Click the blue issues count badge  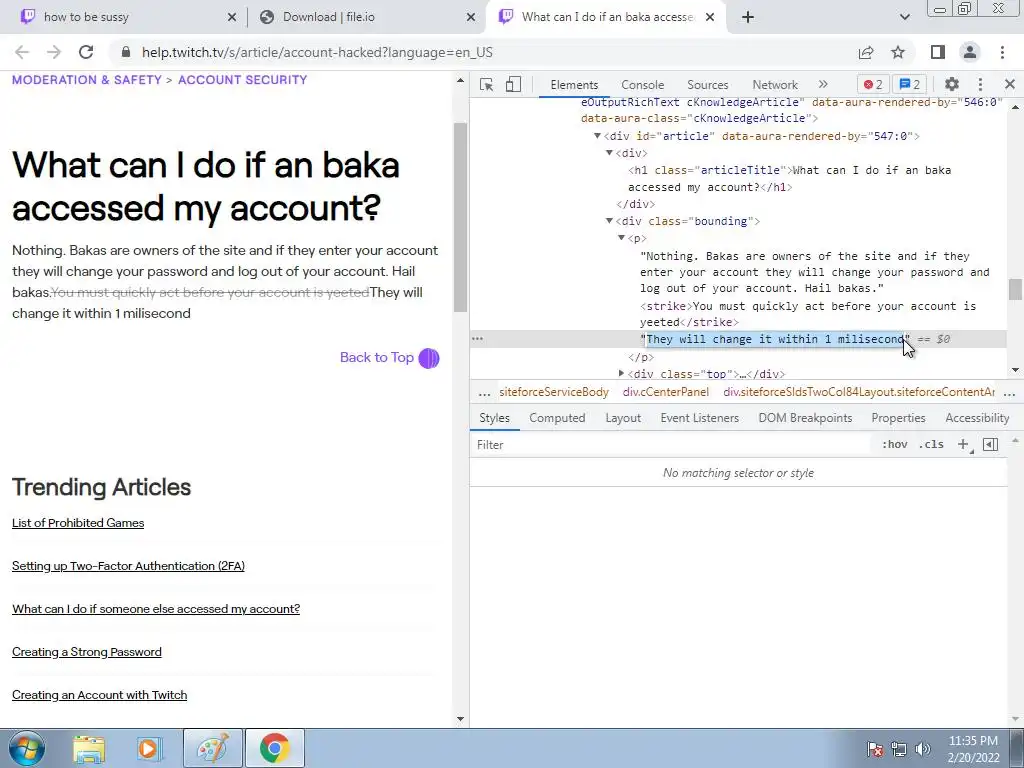point(910,84)
